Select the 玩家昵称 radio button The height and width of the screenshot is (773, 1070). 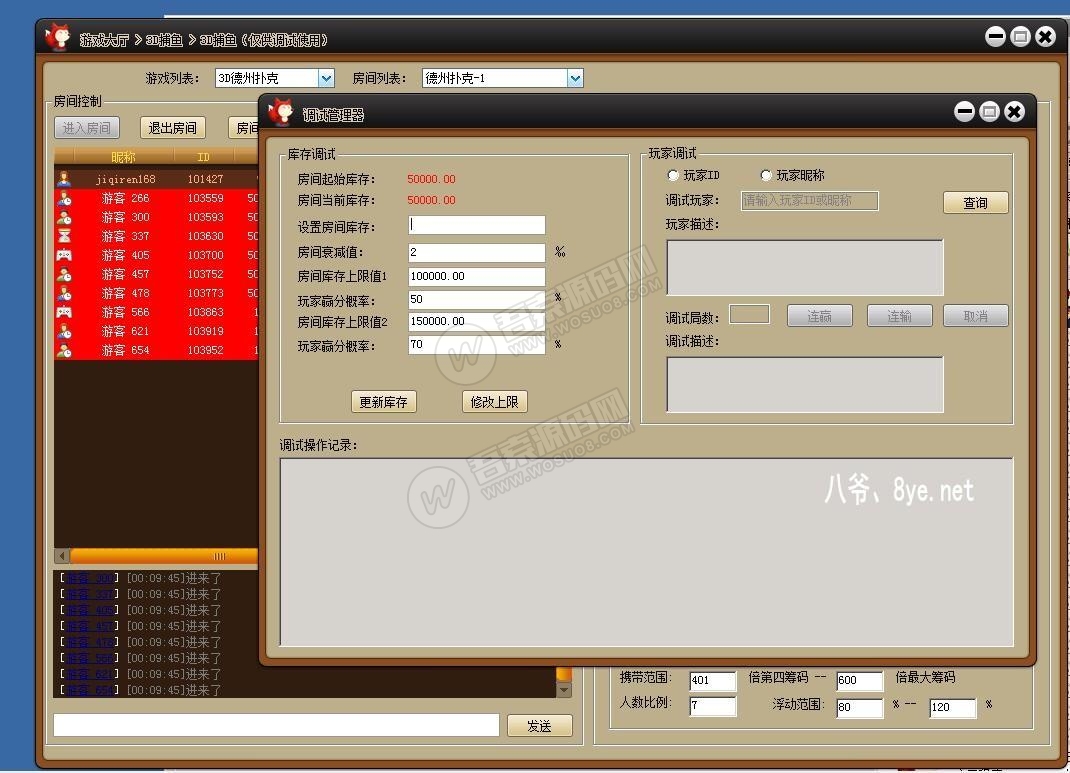pos(766,175)
